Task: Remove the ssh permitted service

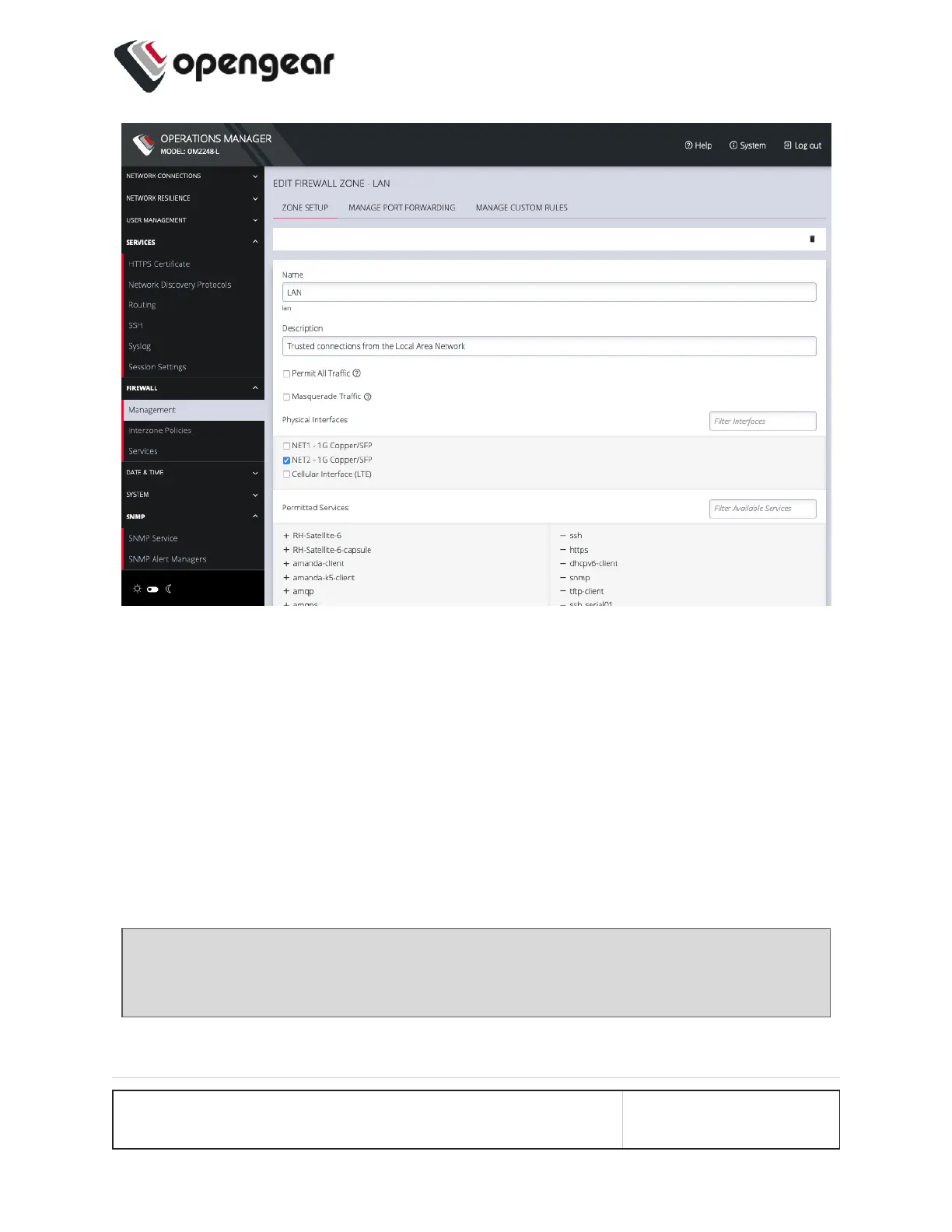Action: [563, 536]
